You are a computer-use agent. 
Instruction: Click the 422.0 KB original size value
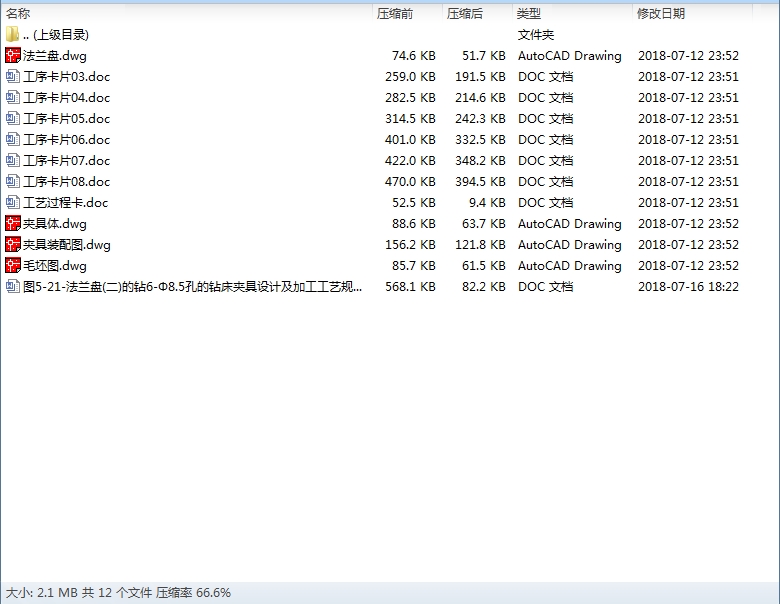click(x=410, y=160)
